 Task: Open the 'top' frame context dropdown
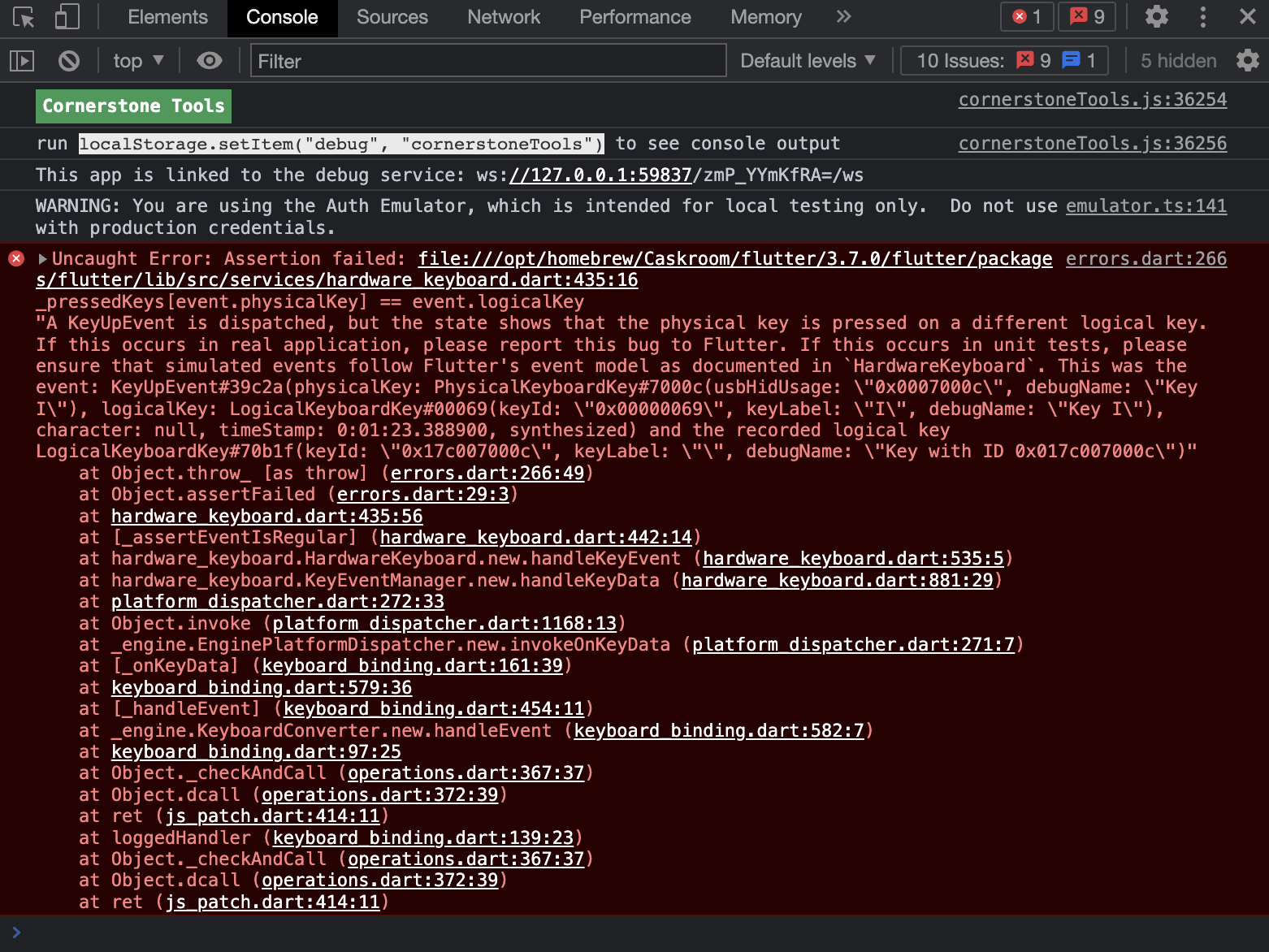click(x=137, y=60)
